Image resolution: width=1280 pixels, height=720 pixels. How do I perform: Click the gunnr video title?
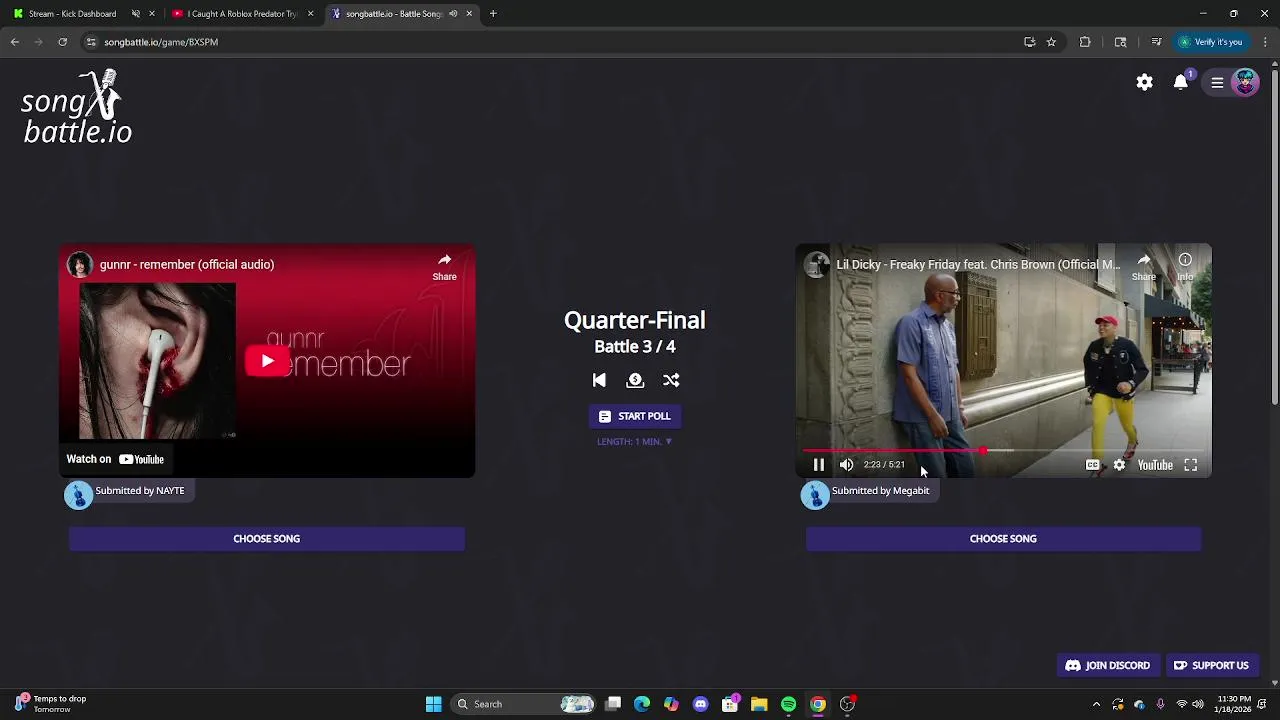pyautogui.click(x=187, y=264)
